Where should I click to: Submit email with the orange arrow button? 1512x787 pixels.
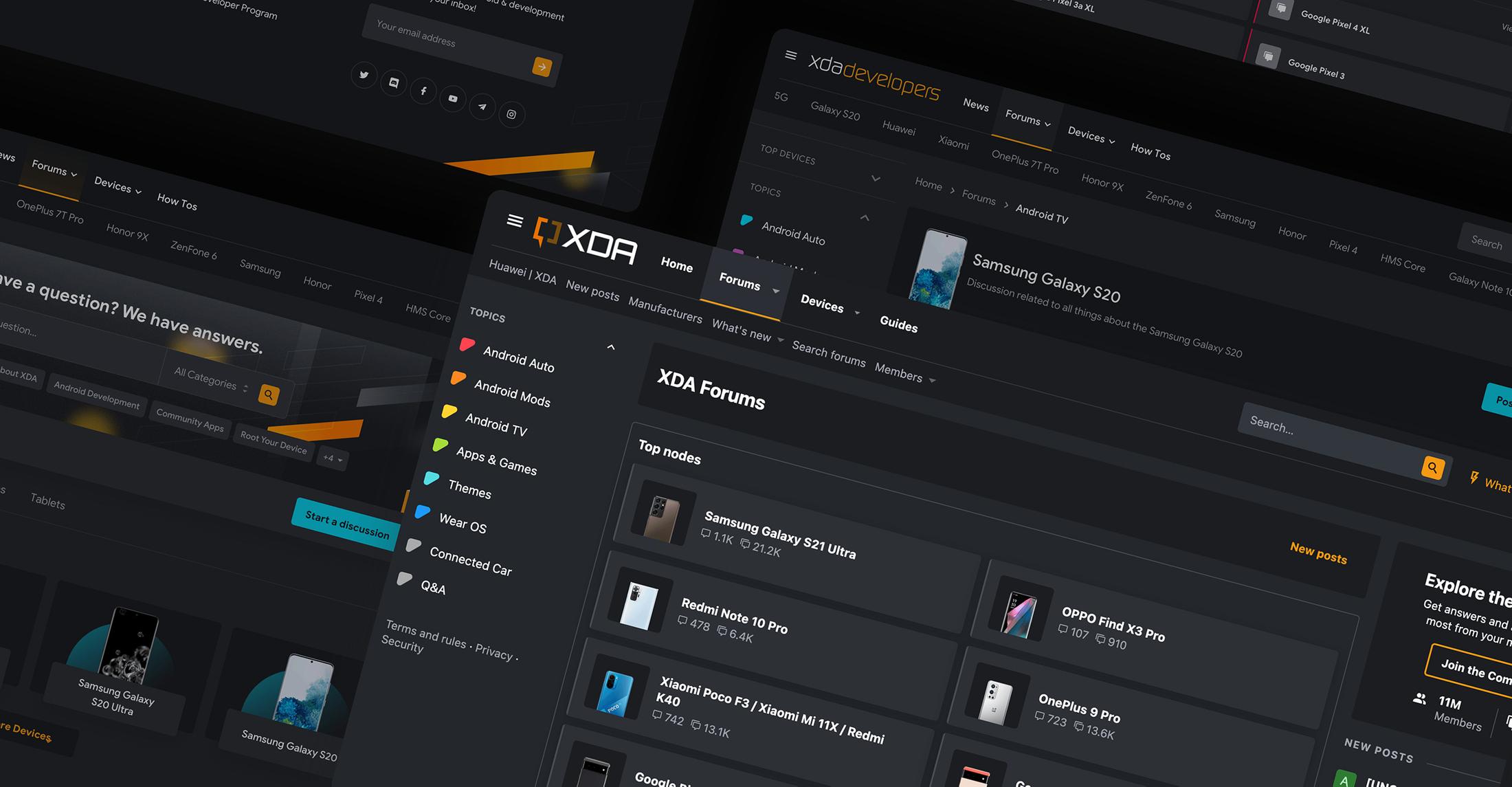point(542,67)
